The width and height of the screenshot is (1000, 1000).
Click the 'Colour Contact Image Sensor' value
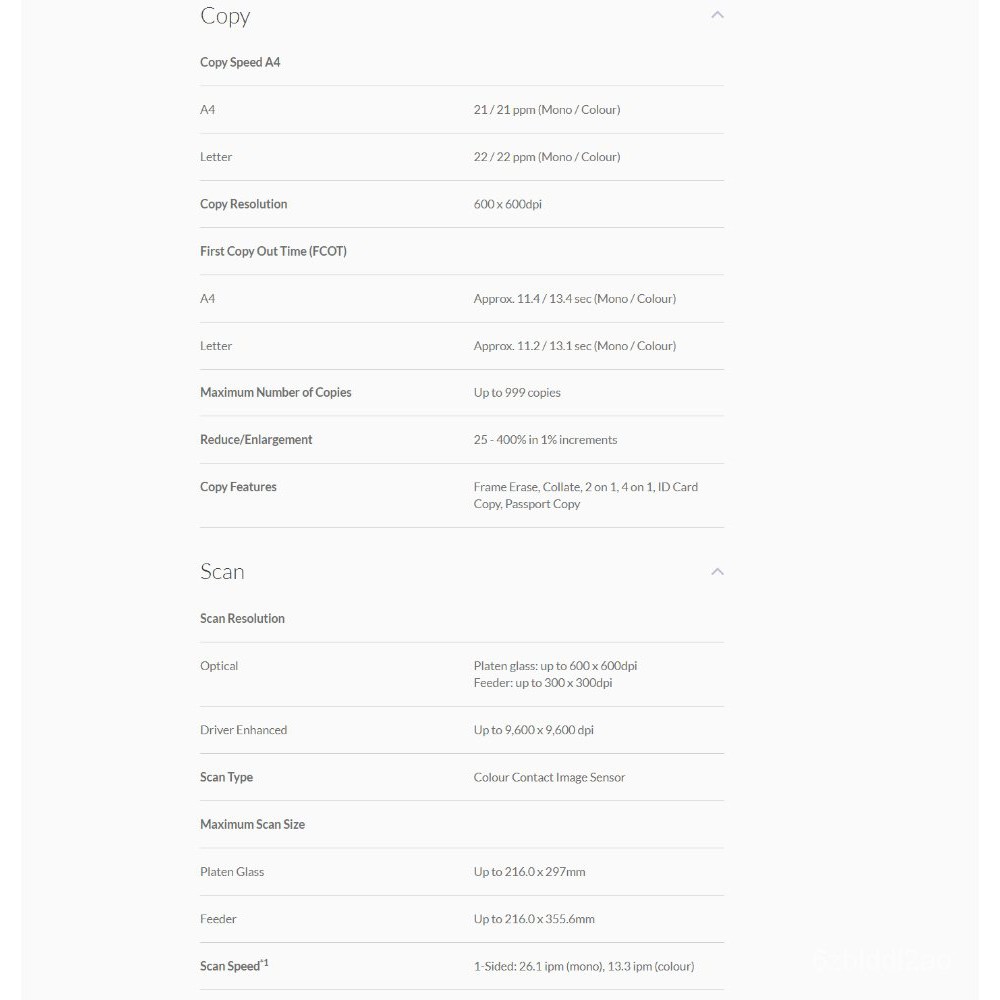click(549, 777)
